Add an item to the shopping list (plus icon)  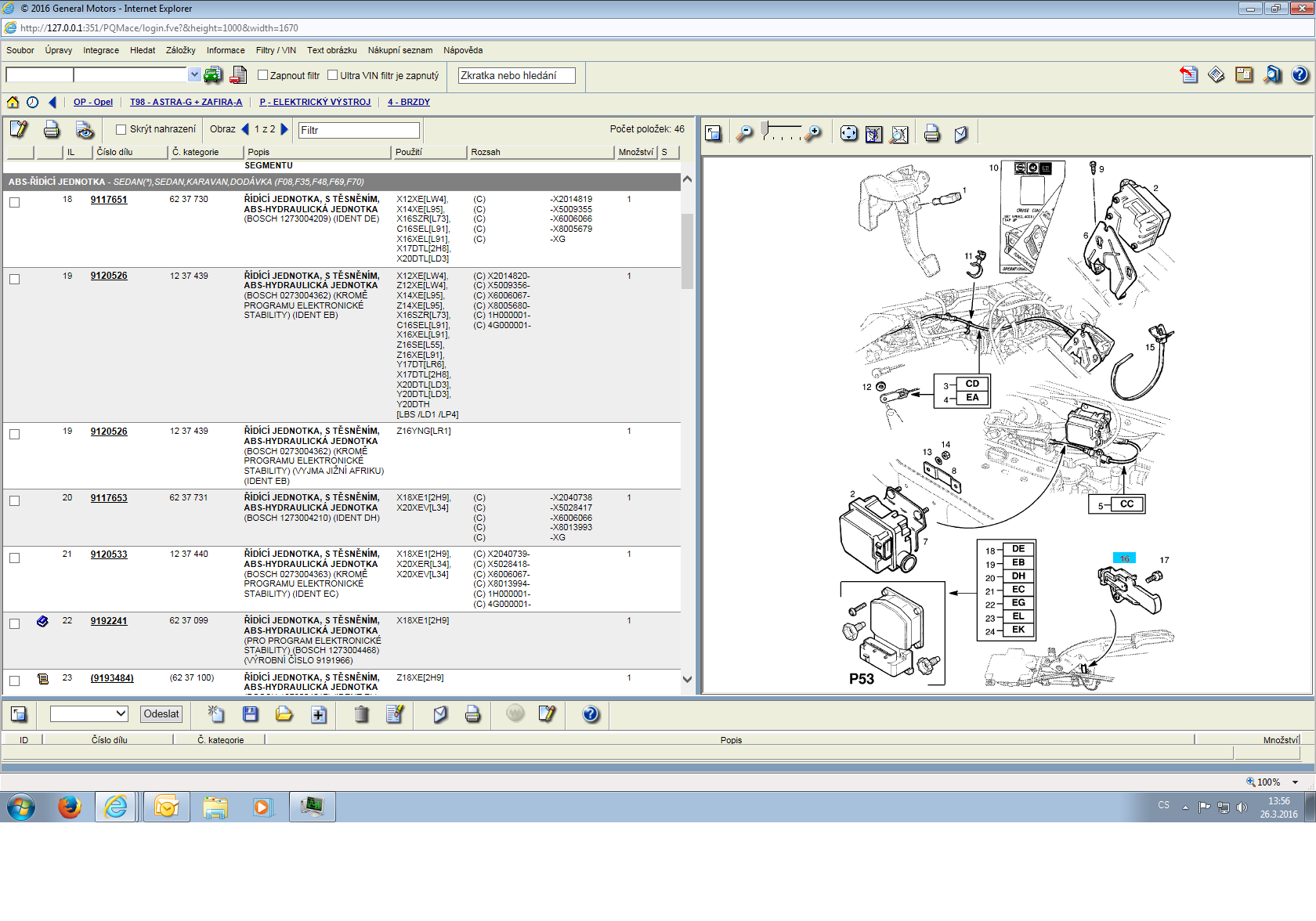(319, 714)
